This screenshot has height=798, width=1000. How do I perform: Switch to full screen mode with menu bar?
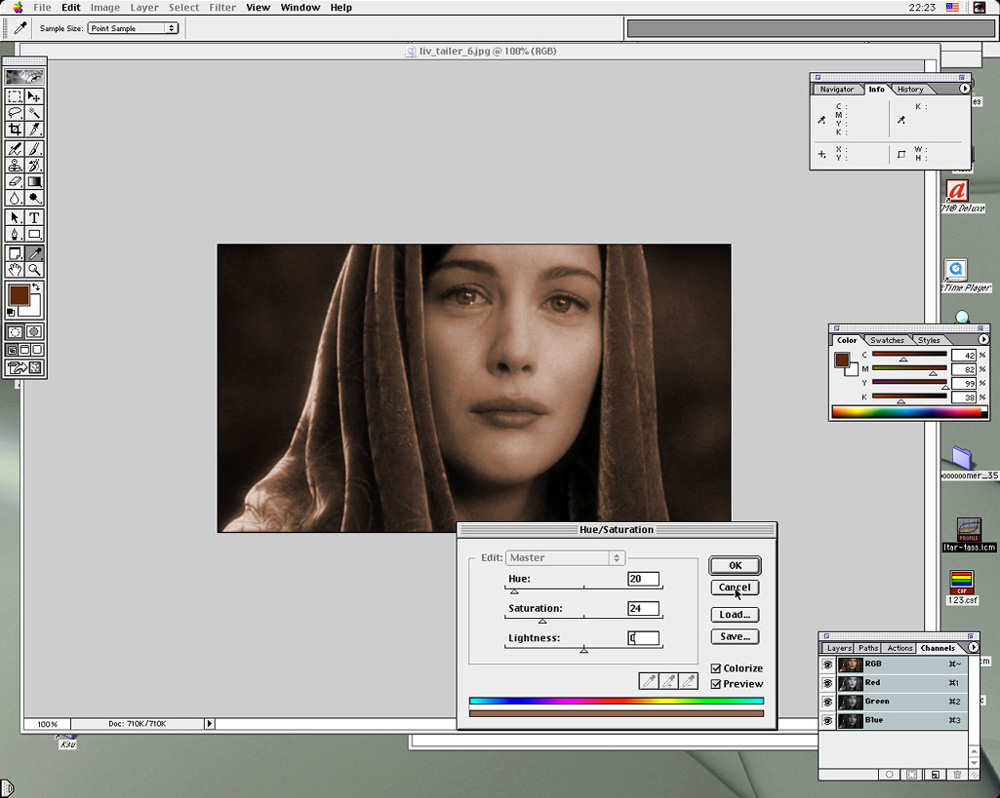pos(25,350)
